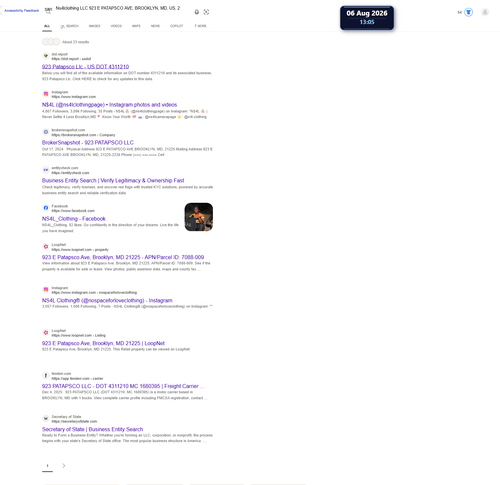Open Business Entity Search Verify Legitimacy result
Image resolution: width=500 pixels, height=485 pixels.
click(x=113, y=181)
